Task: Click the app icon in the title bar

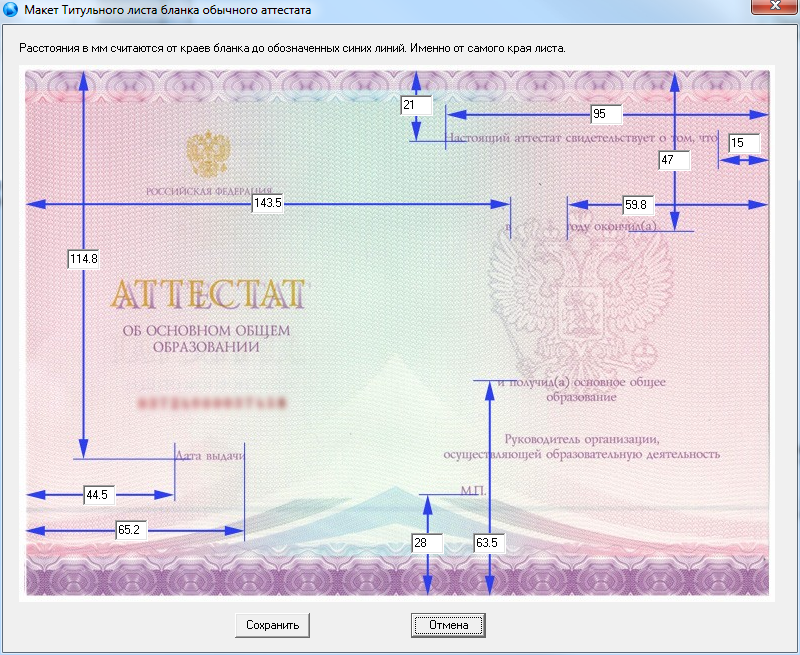Action: point(11,9)
